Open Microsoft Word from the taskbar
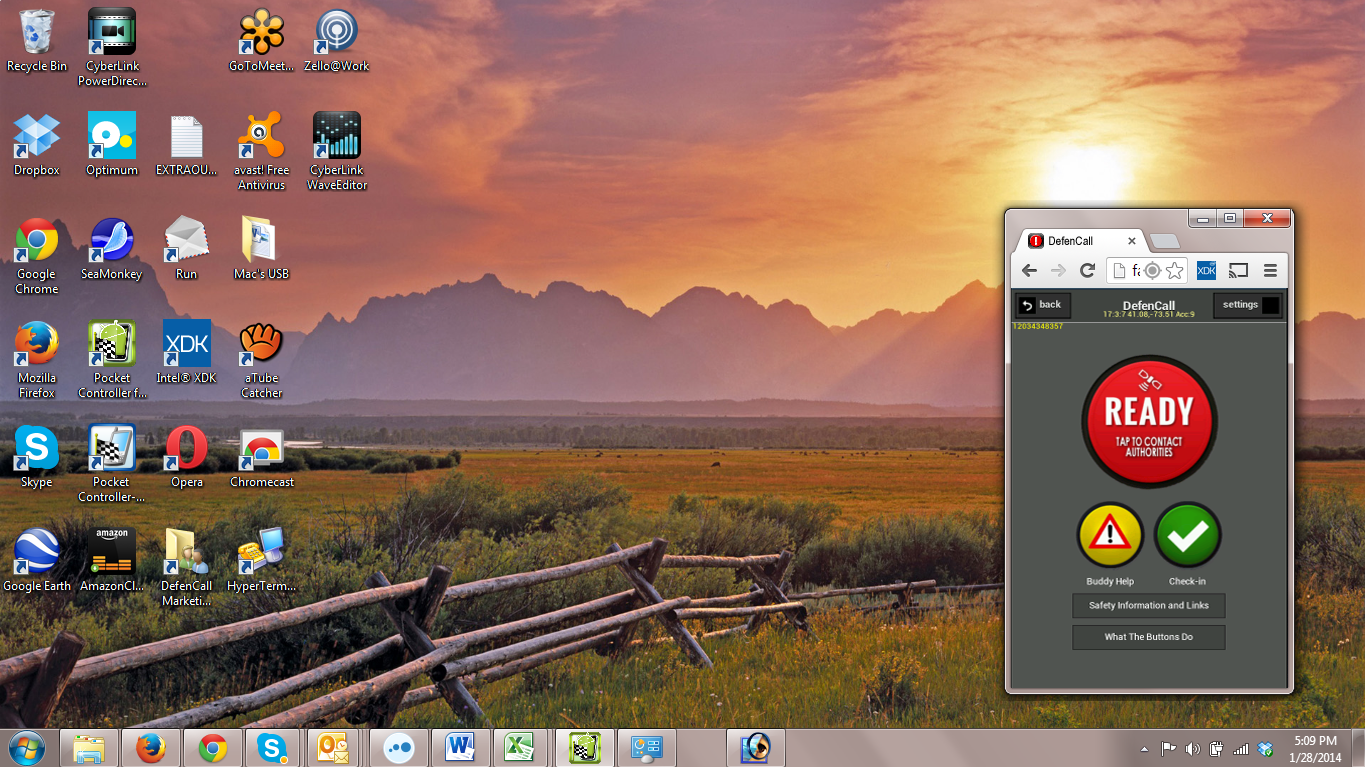 point(460,748)
